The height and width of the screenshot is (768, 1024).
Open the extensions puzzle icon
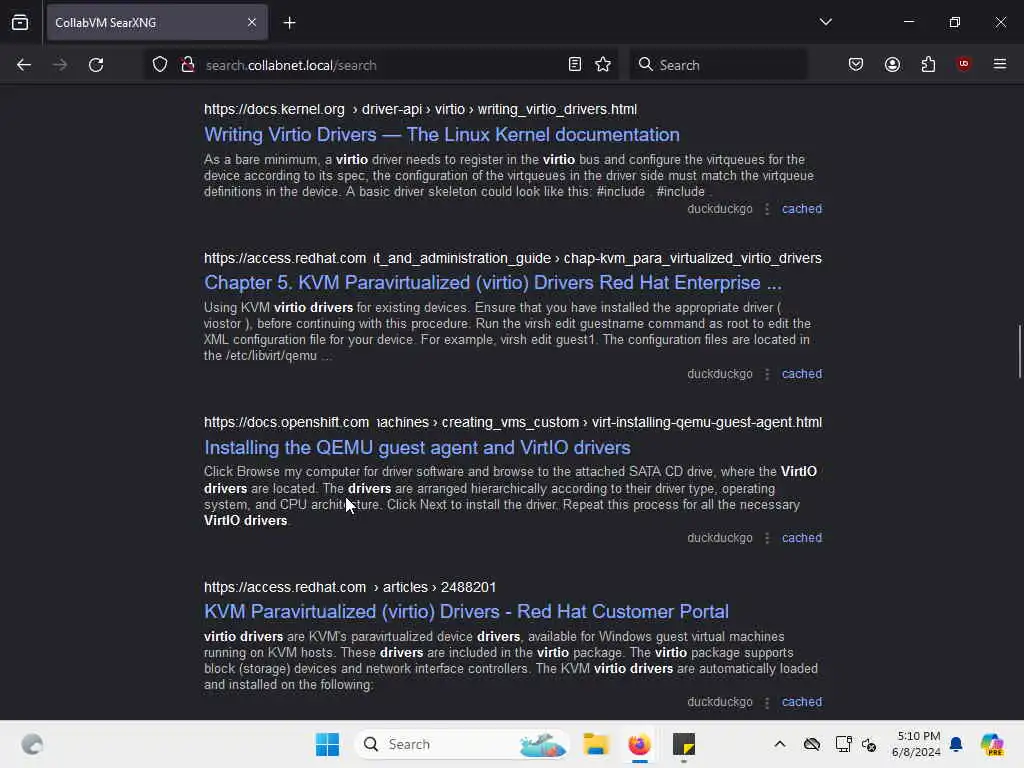pyautogui.click(x=928, y=65)
